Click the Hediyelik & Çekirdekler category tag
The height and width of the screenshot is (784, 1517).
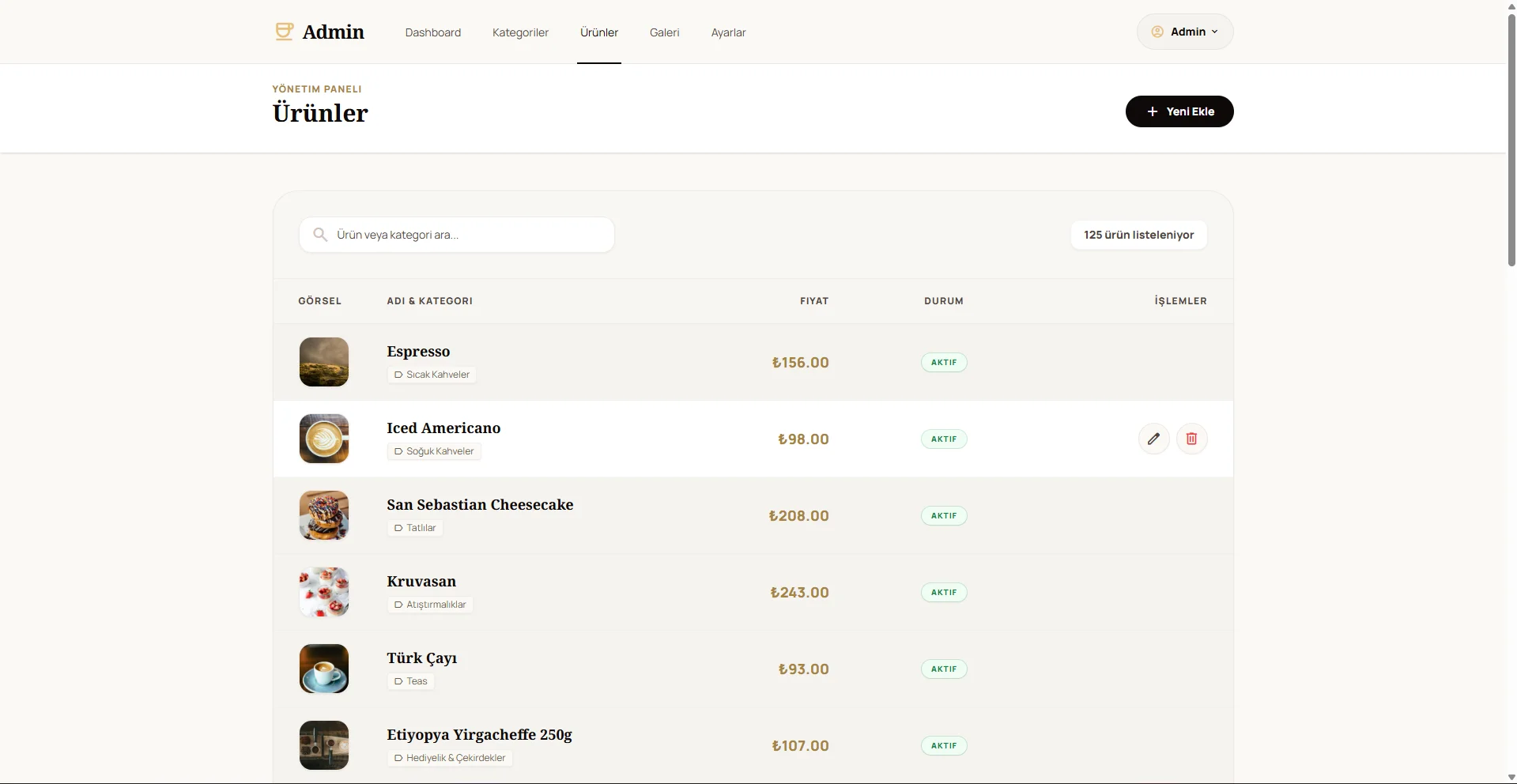pyautogui.click(x=450, y=758)
